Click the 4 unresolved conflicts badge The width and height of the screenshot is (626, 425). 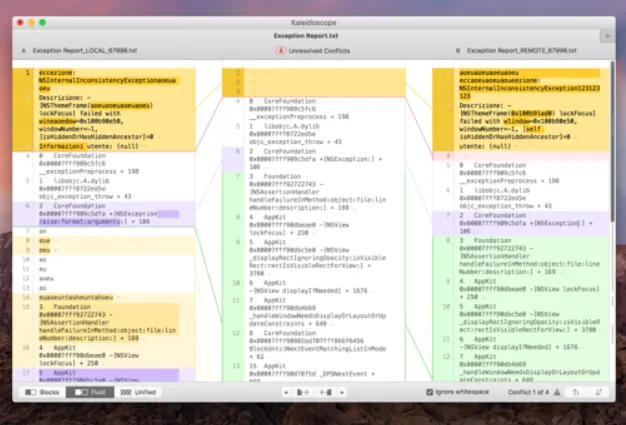pyautogui.click(x=281, y=51)
